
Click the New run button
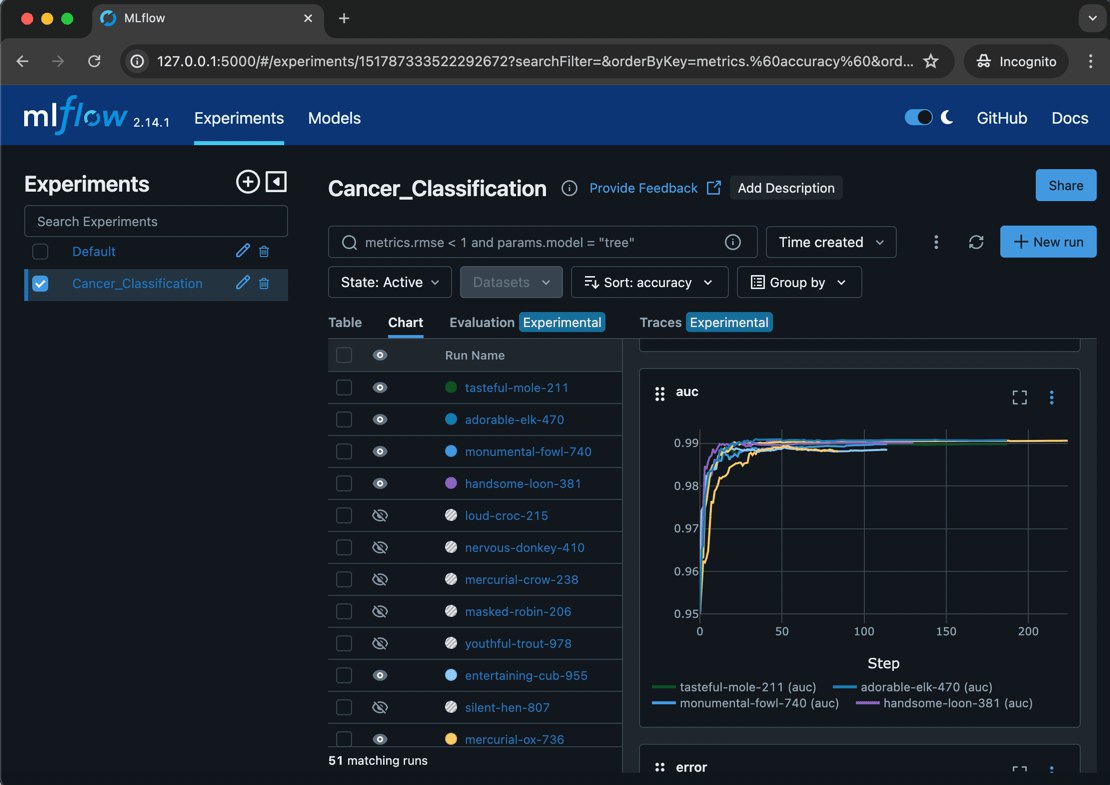point(1047,242)
